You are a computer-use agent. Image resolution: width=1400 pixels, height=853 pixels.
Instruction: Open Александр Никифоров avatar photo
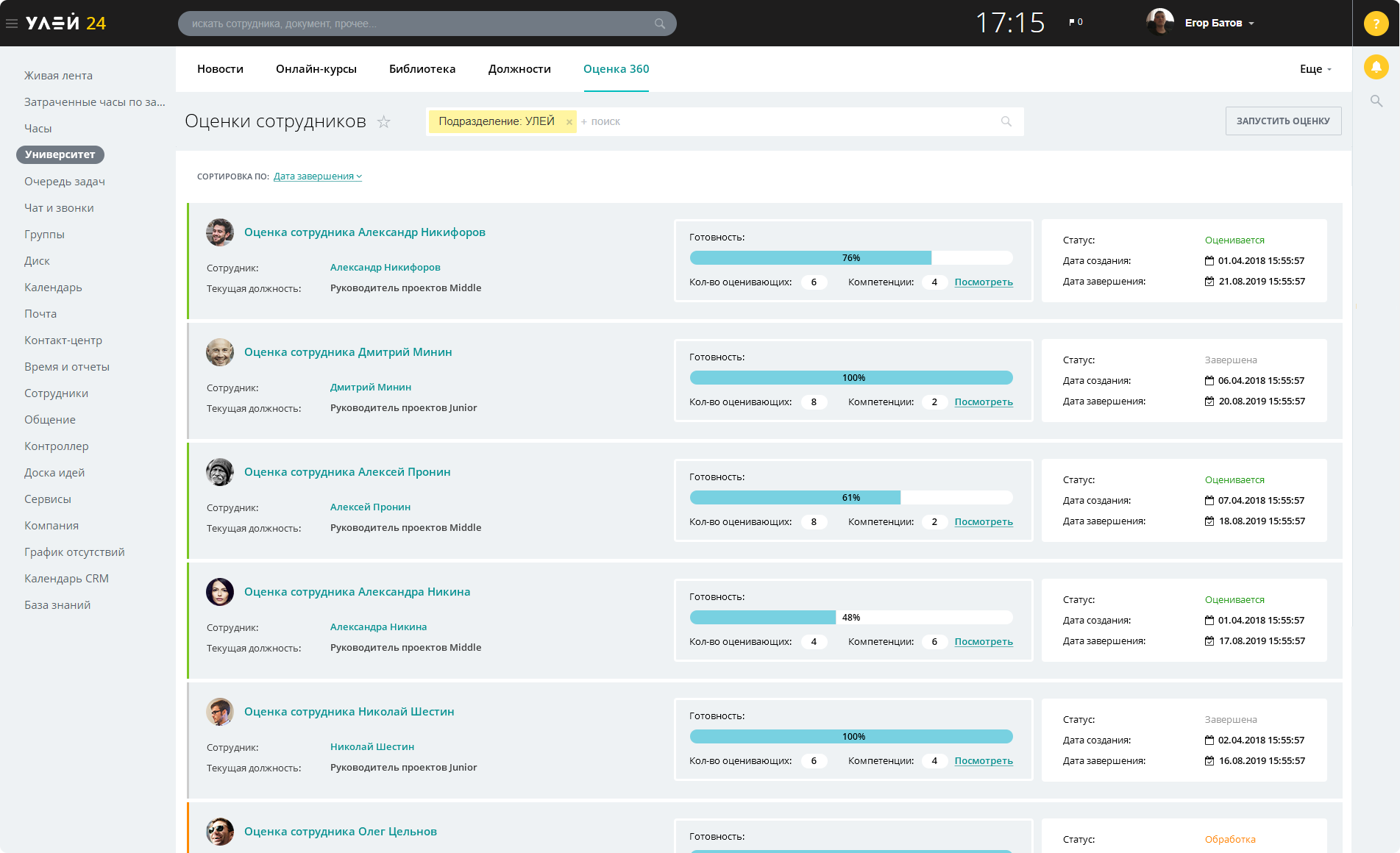220,232
